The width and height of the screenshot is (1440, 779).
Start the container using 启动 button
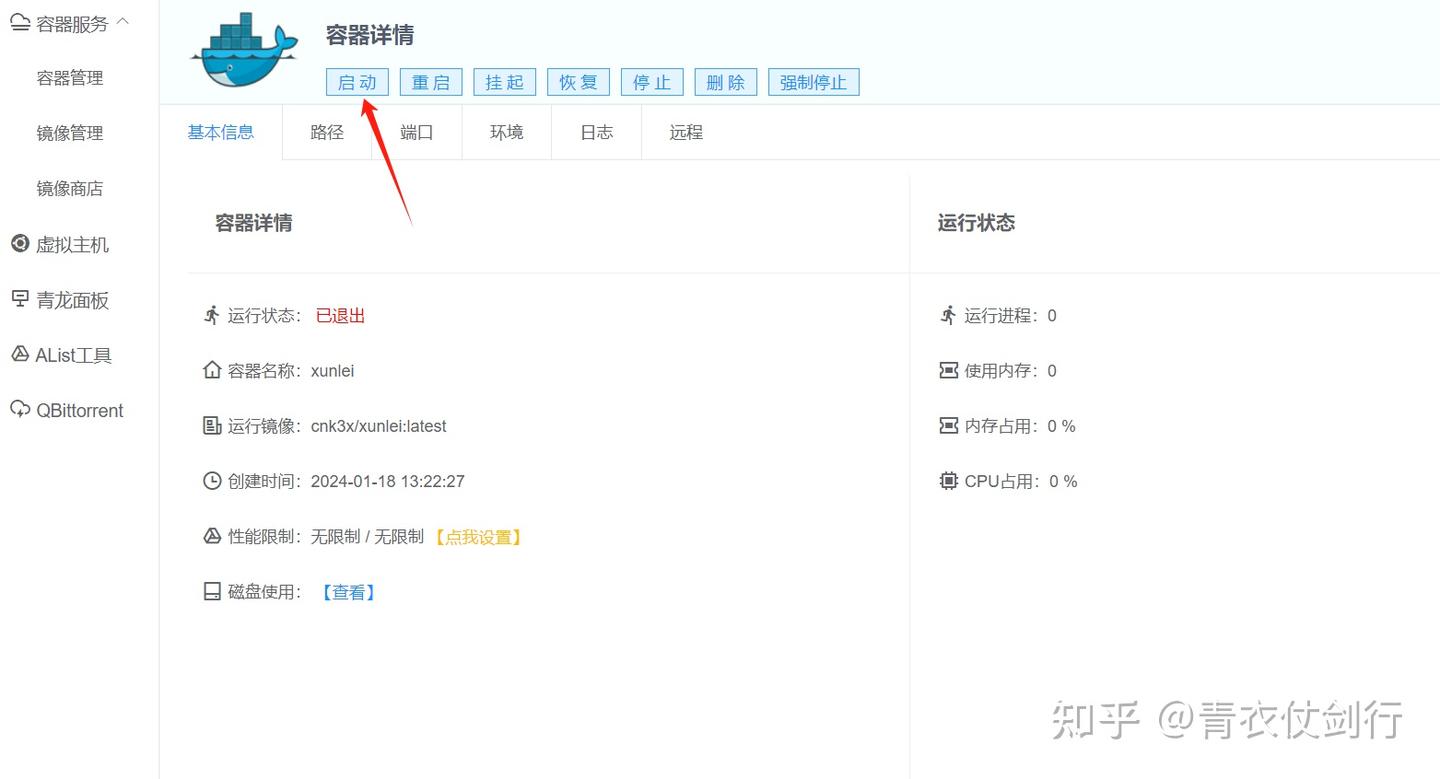coord(357,82)
